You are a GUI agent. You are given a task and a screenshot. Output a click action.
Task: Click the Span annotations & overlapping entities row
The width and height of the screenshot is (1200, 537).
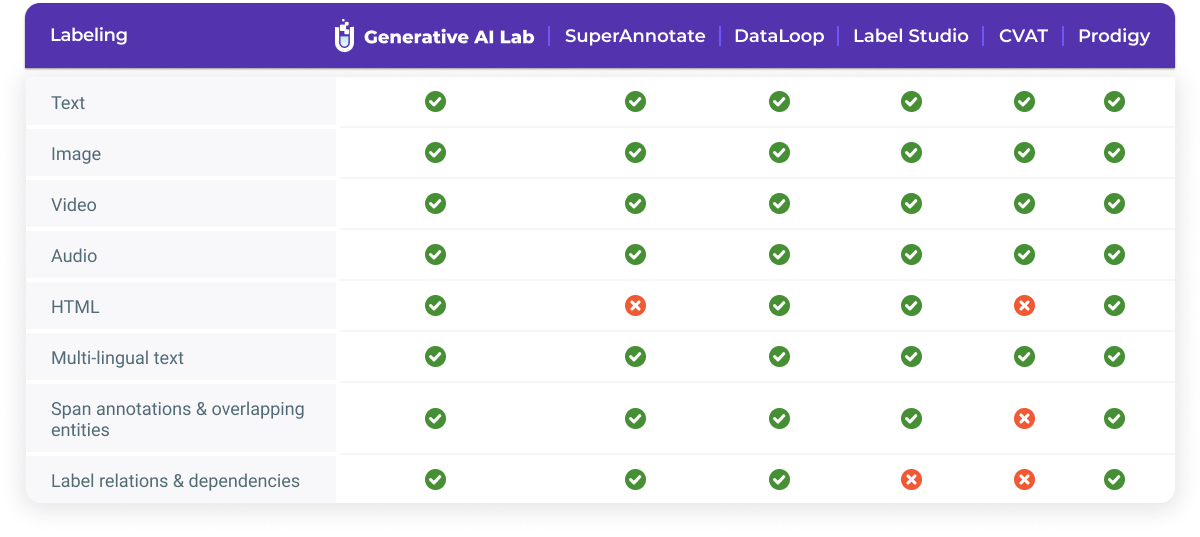[600, 419]
